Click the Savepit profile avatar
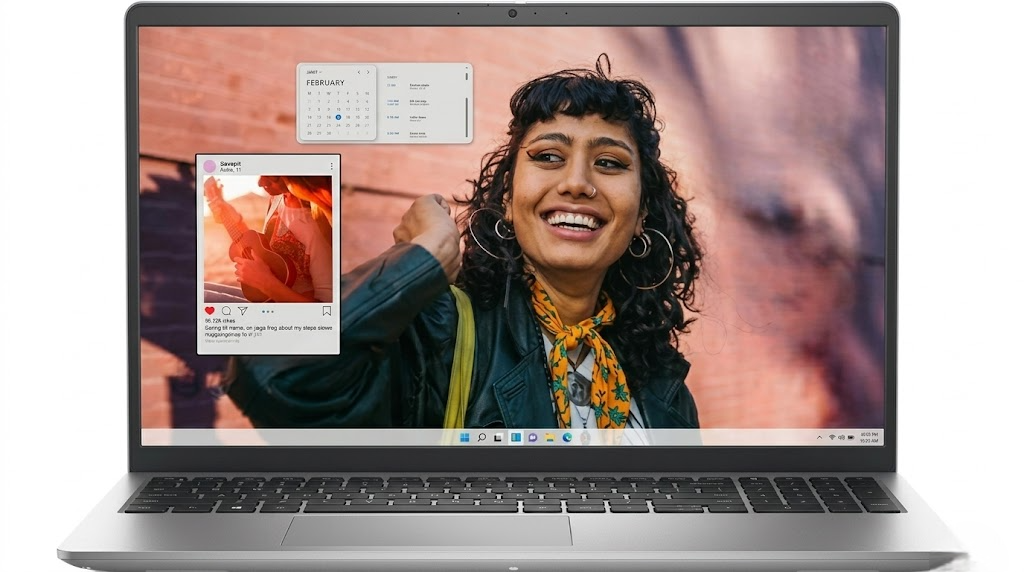Image resolution: width=1024 pixels, height=572 pixels. [x=210, y=166]
